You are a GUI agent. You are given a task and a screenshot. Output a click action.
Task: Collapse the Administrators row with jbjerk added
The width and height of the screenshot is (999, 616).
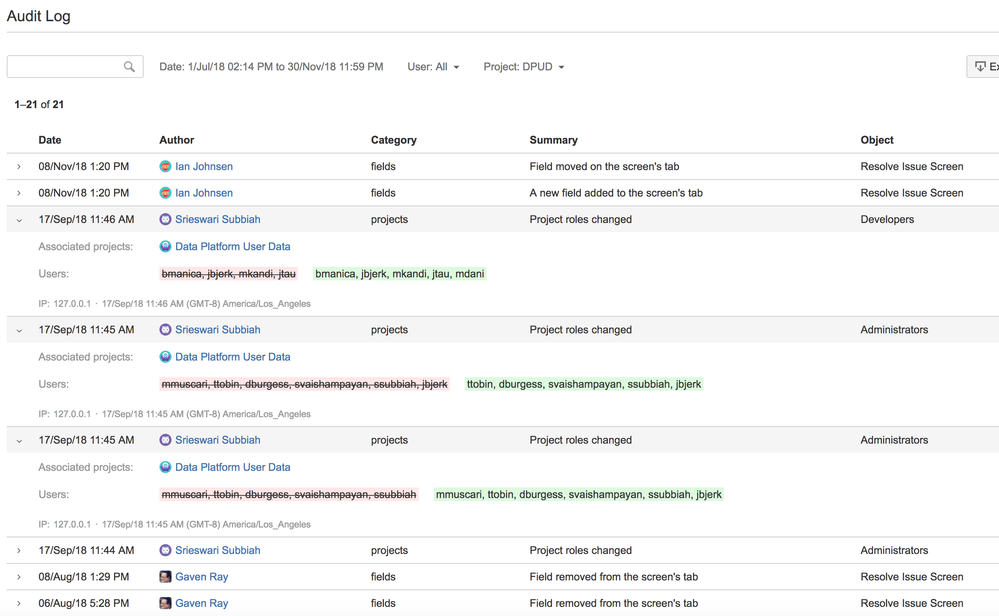tap(18, 440)
